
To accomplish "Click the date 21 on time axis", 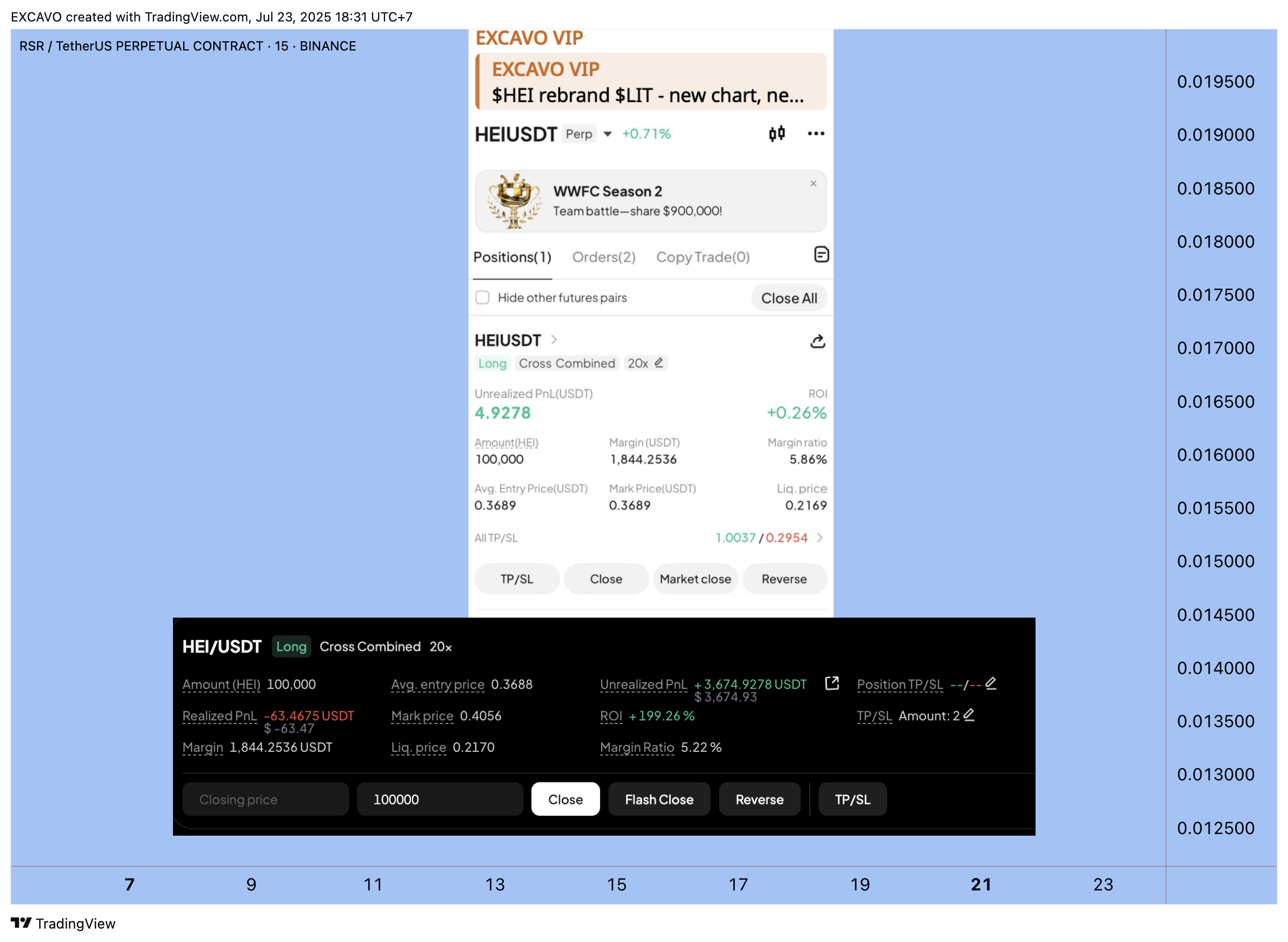I will tap(981, 885).
